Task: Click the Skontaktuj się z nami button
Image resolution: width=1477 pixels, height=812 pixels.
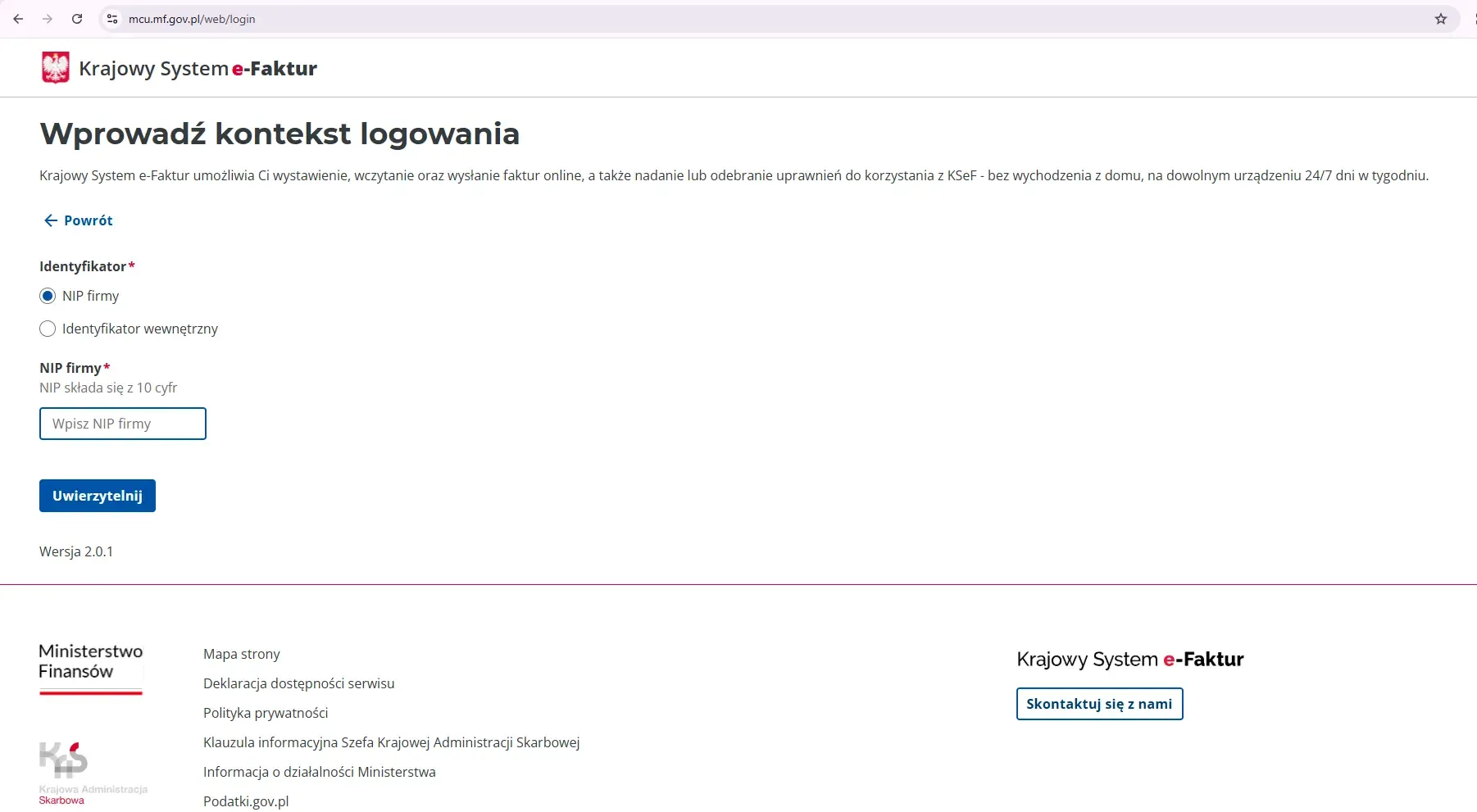Action: [x=1099, y=704]
